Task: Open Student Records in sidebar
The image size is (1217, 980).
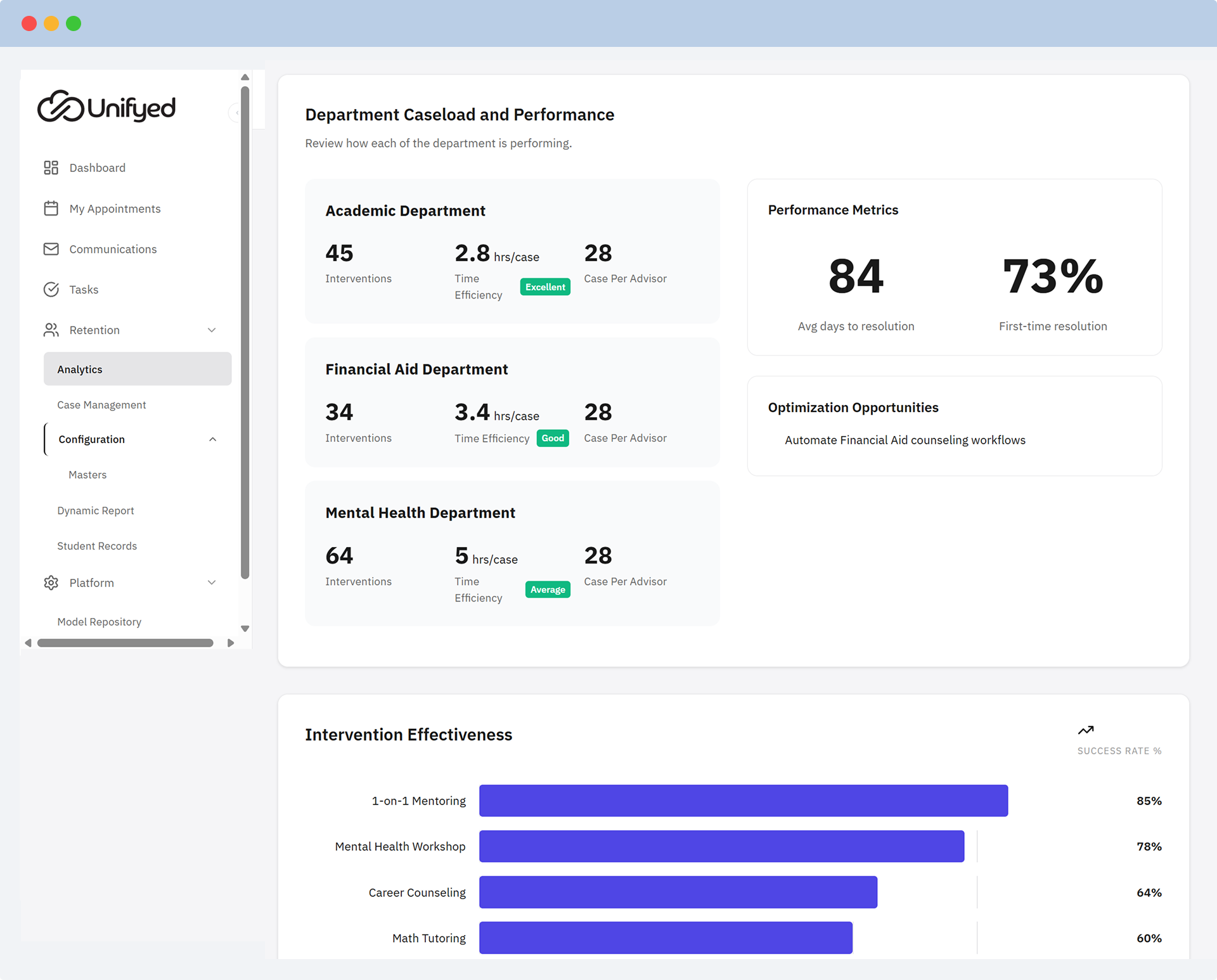Action: click(x=97, y=546)
